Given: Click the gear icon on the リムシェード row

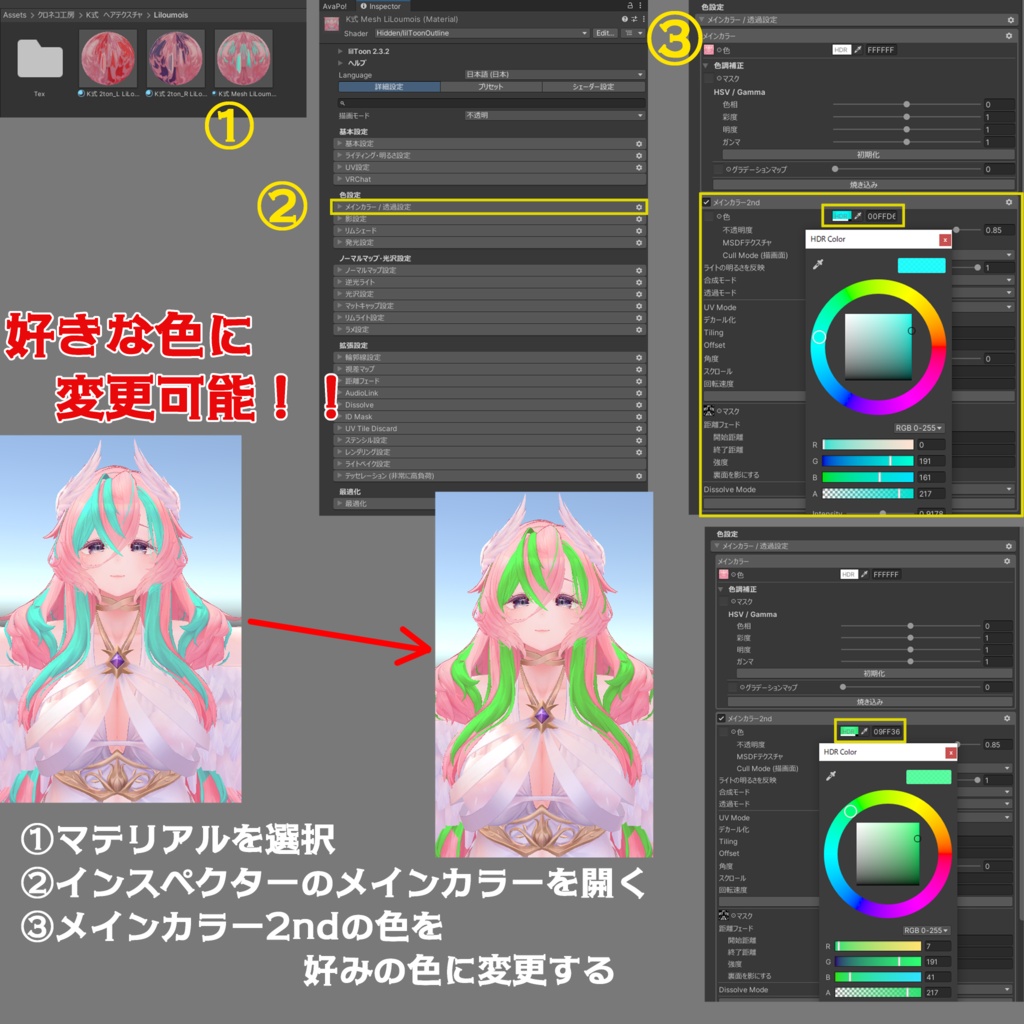Looking at the screenshot, I should tap(639, 231).
